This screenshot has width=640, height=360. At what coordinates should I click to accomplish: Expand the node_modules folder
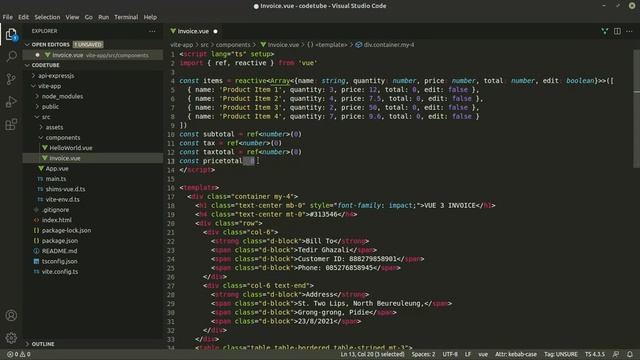tap(62, 96)
